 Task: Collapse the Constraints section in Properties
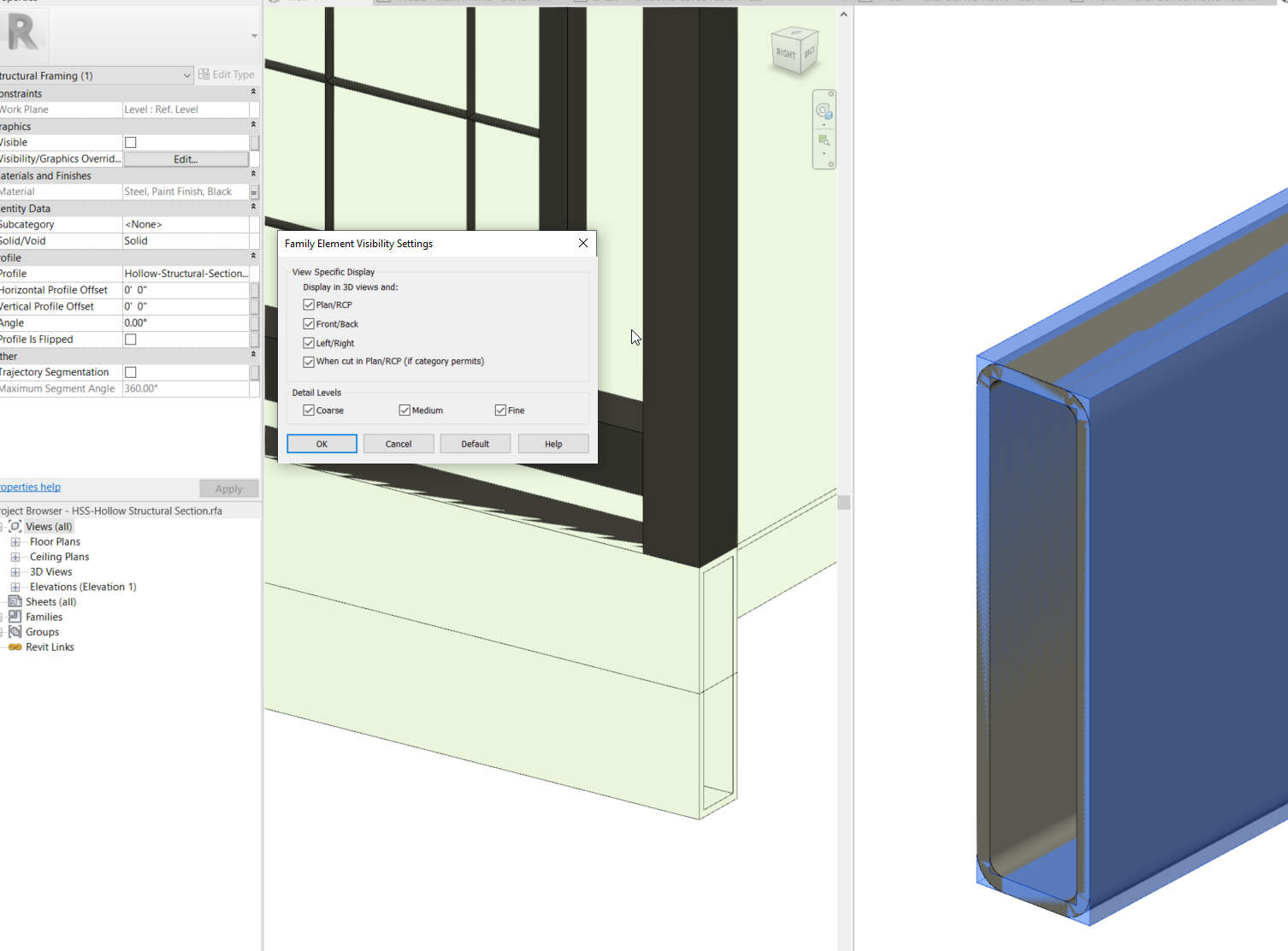point(252,92)
